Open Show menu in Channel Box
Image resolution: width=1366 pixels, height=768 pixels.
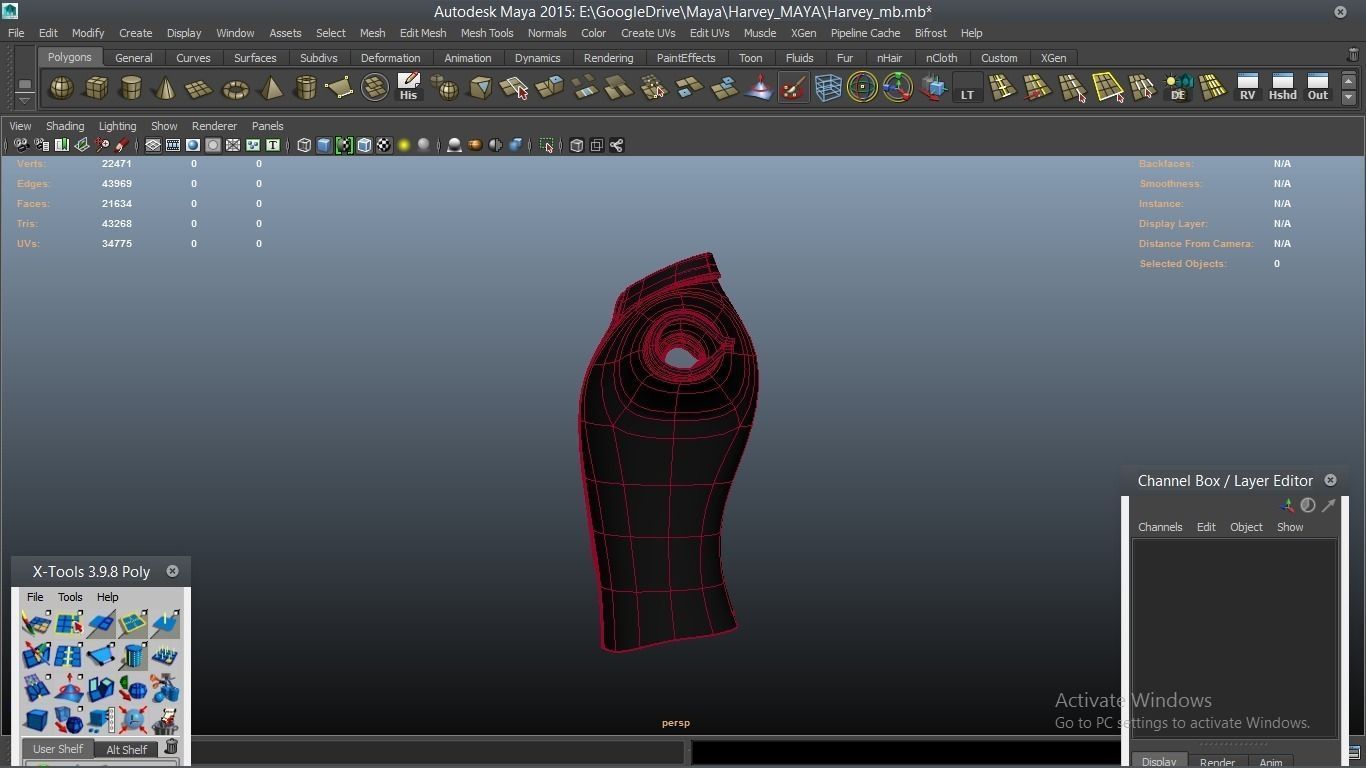point(1290,527)
